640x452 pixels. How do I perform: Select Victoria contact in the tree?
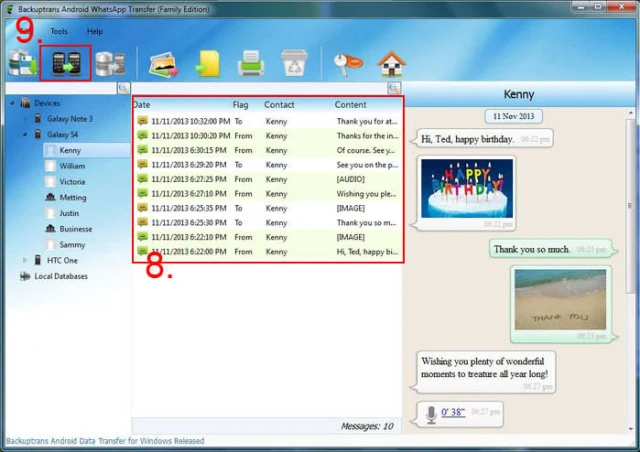[72, 182]
